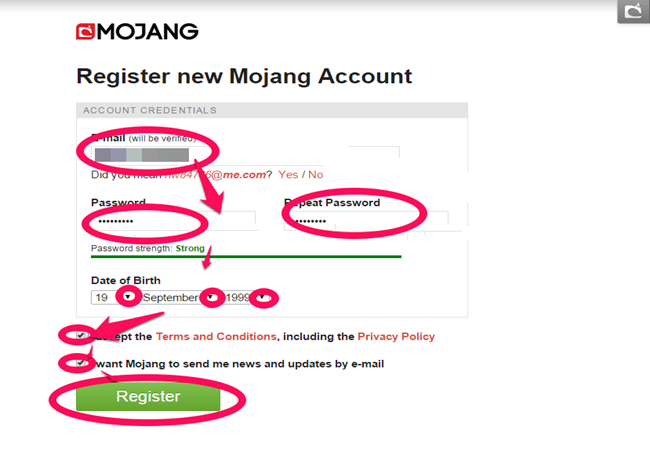
Task: Click the green password strength bar
Action: (x=246, y=256)
